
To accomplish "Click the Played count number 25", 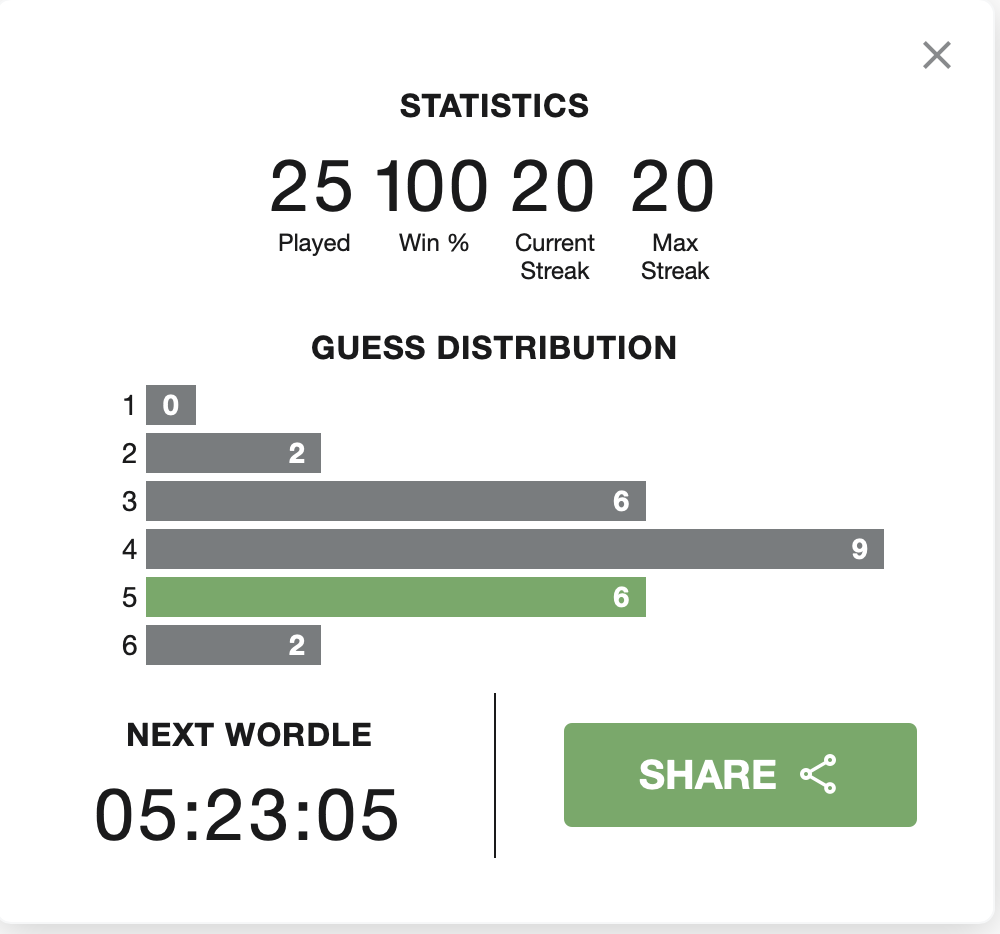I will click(x=311, y=187).
